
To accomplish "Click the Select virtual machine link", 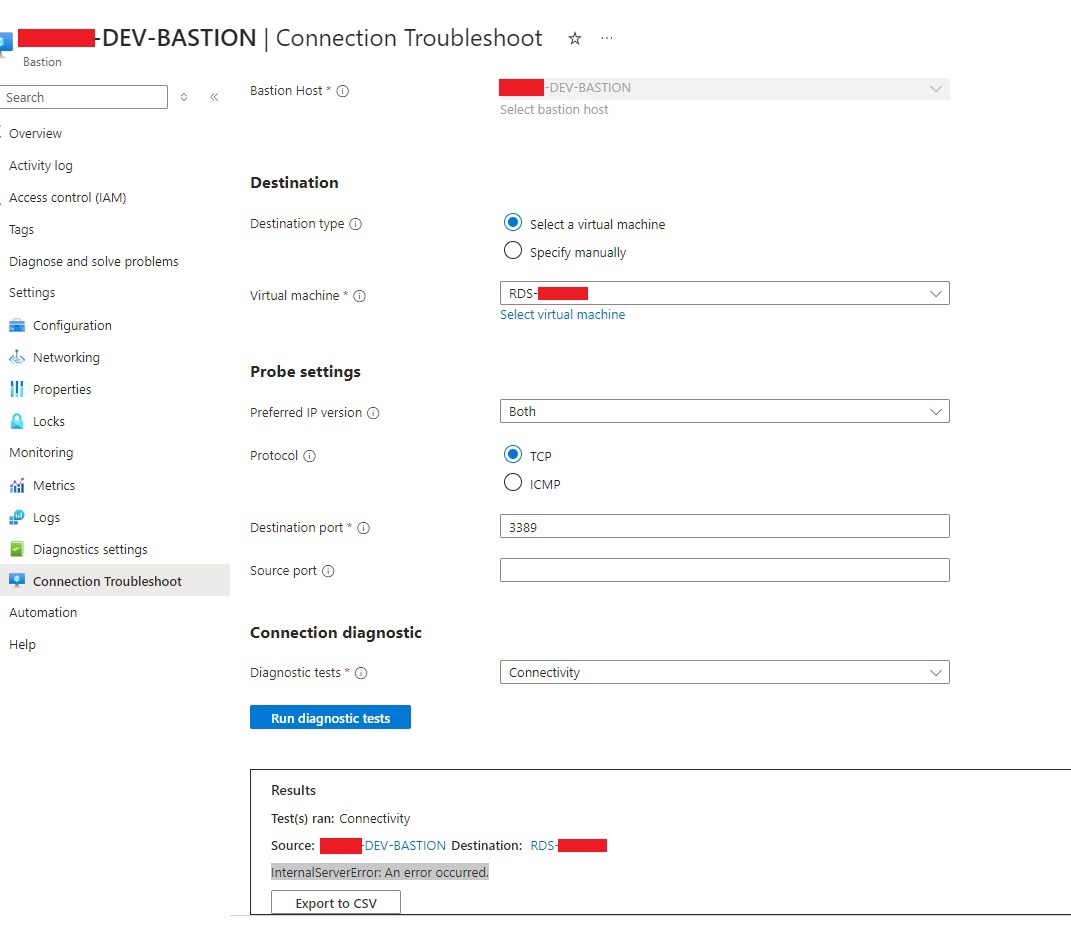I will 563,314.
